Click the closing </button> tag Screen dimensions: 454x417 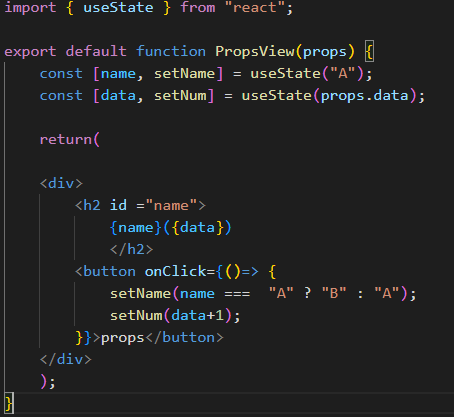(x=184, y=337)
